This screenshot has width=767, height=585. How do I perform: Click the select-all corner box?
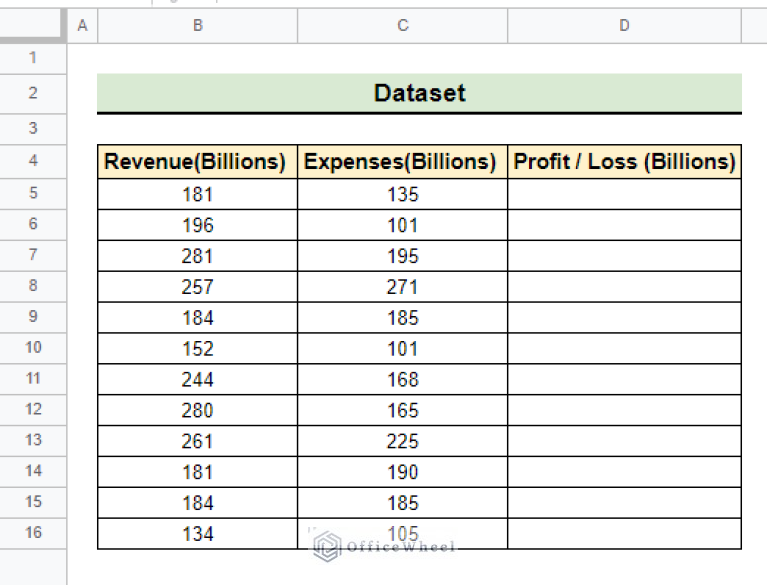coord(33,26)
